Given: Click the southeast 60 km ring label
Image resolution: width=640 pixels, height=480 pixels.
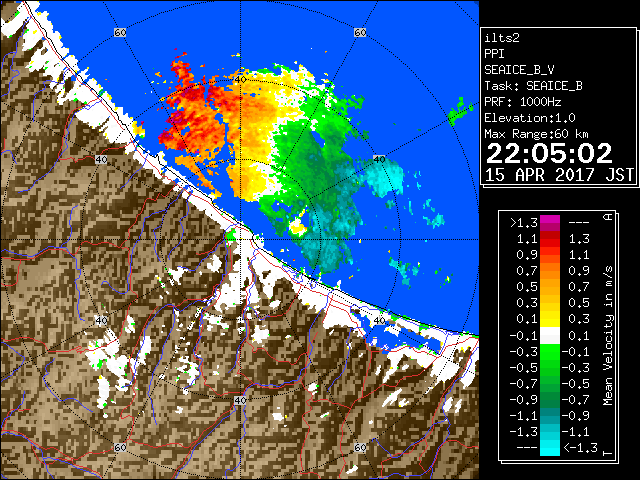Looking at the screenshot, I should point(360,447).
